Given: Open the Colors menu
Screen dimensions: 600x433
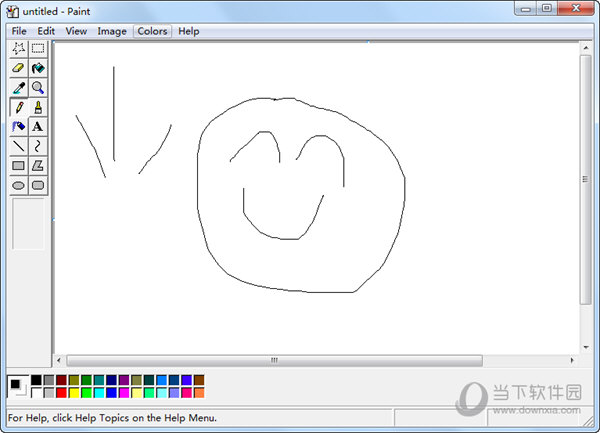Looking at the screenshot, I should pos(152,31).
